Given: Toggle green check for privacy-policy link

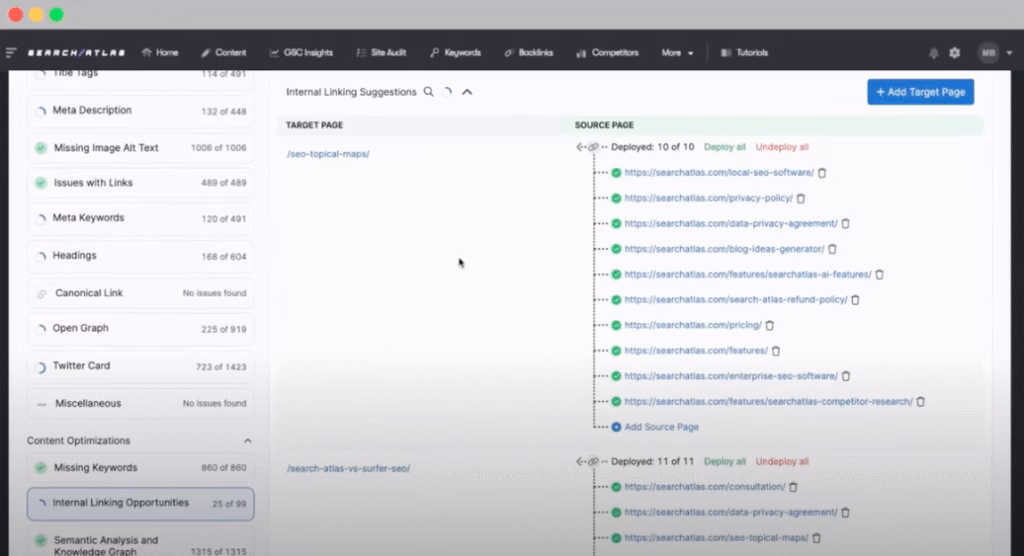Looking at the screenshot, I should [616, 198].
